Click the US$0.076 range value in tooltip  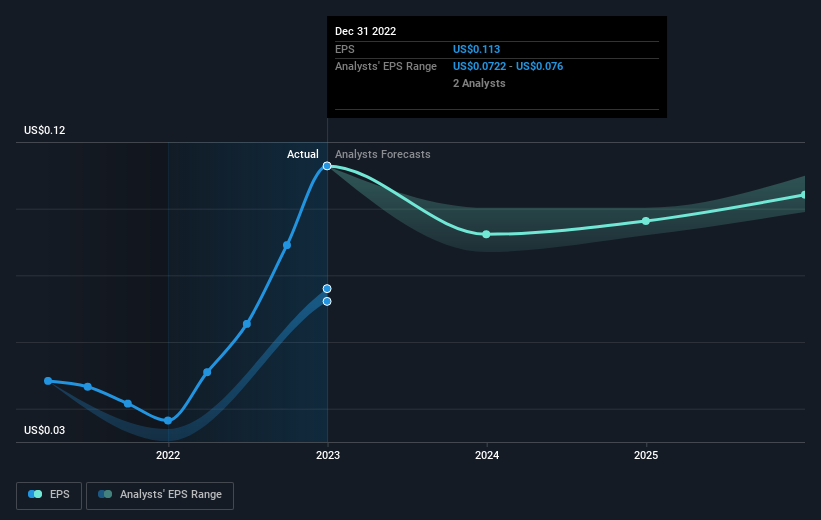(x=539, y=67)
